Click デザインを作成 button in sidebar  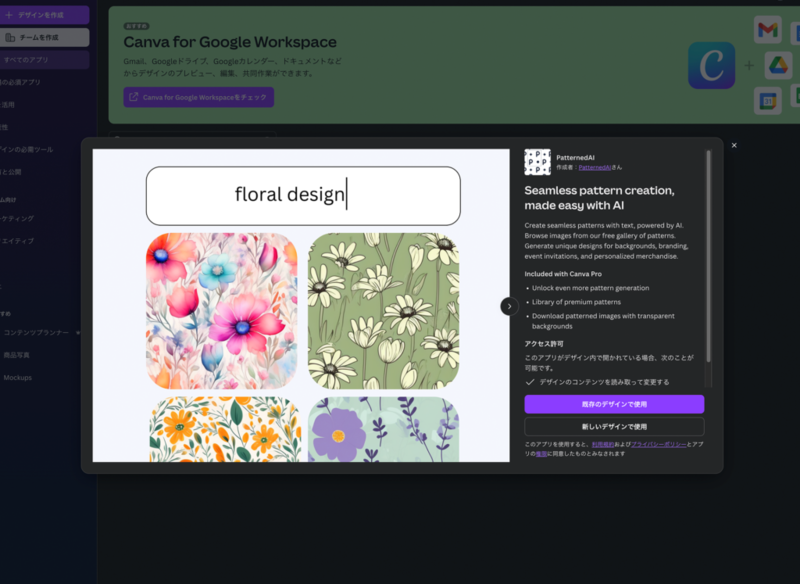(44, 15)
